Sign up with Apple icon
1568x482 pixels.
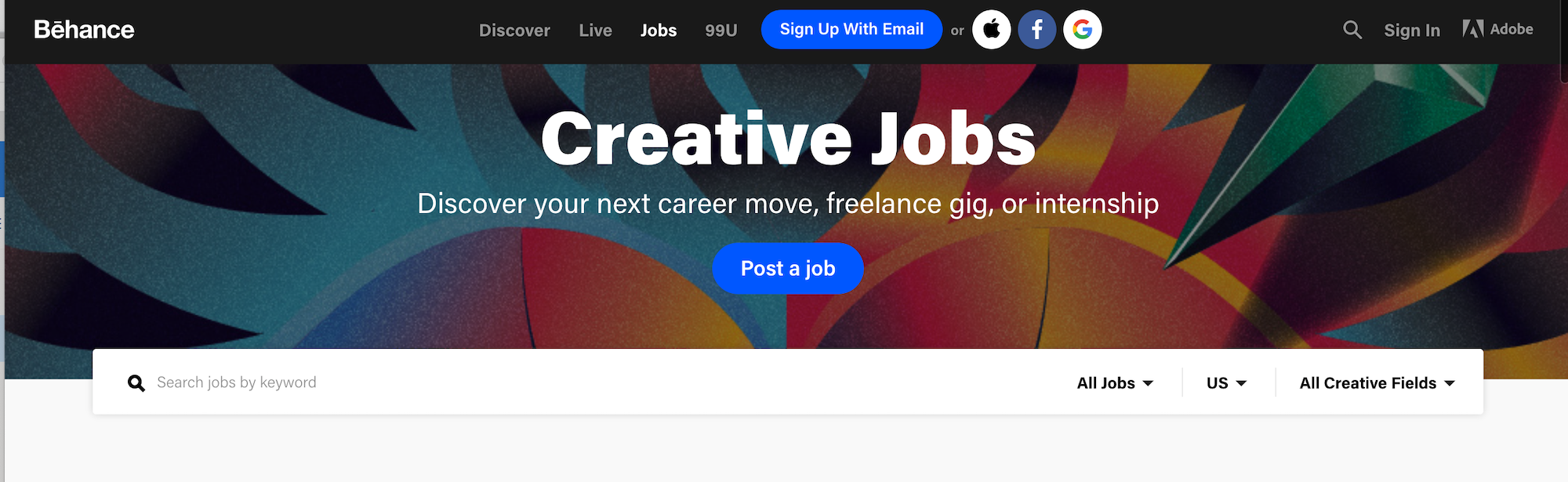pos(992,30)
